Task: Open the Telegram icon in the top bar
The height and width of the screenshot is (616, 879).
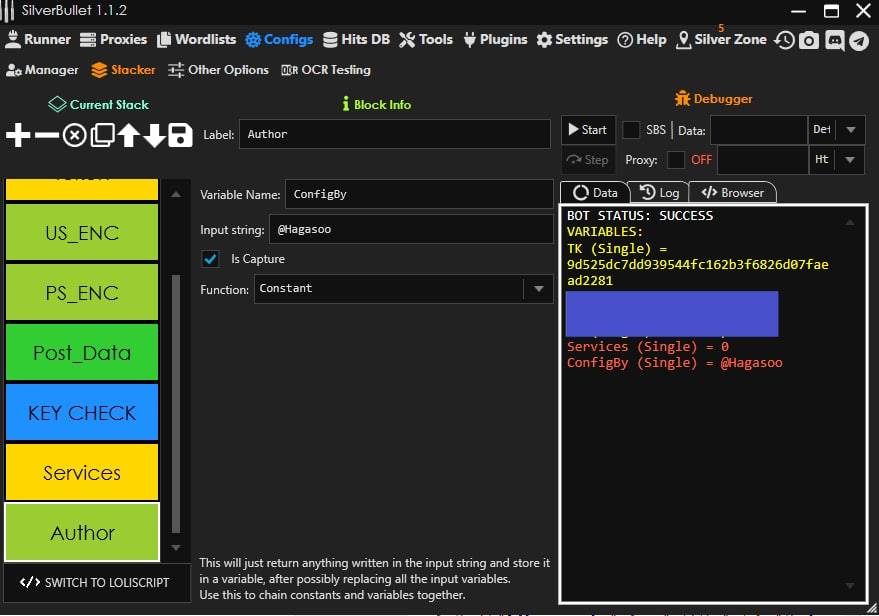Action: [x=859, y=40]
